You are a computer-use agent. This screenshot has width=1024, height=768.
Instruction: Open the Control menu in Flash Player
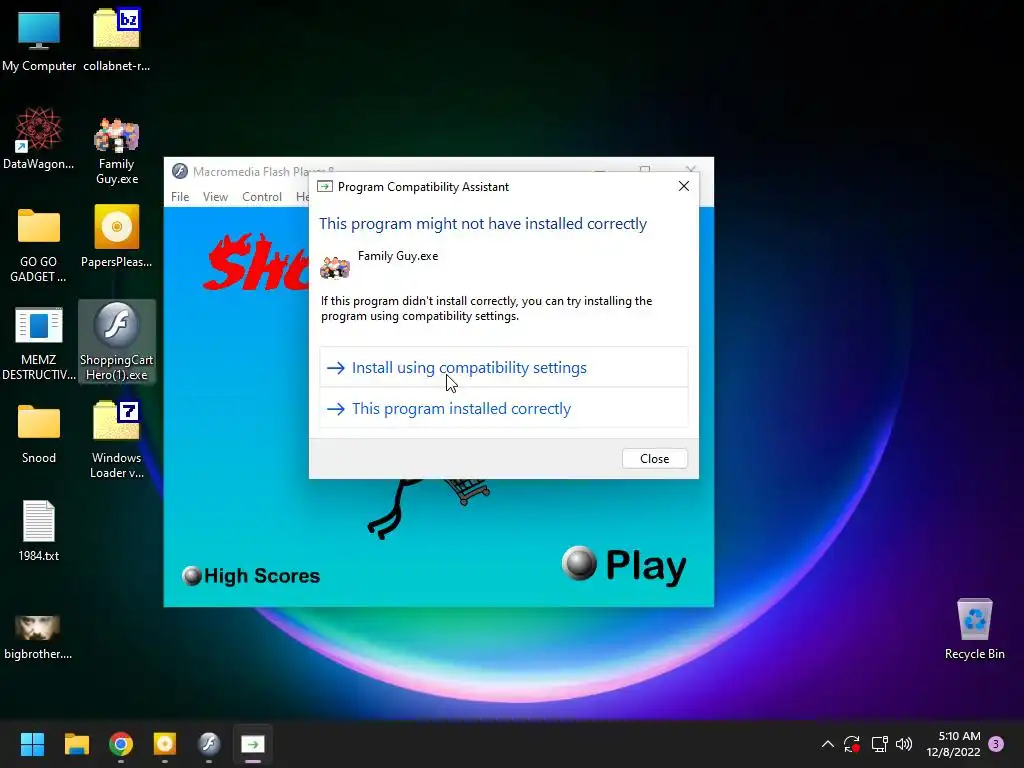point(262,197)
